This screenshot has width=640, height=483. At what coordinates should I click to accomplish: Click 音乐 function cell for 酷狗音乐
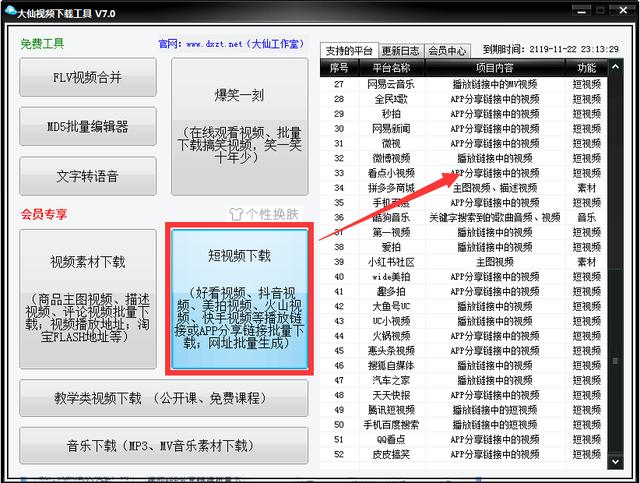coord(587,218)
